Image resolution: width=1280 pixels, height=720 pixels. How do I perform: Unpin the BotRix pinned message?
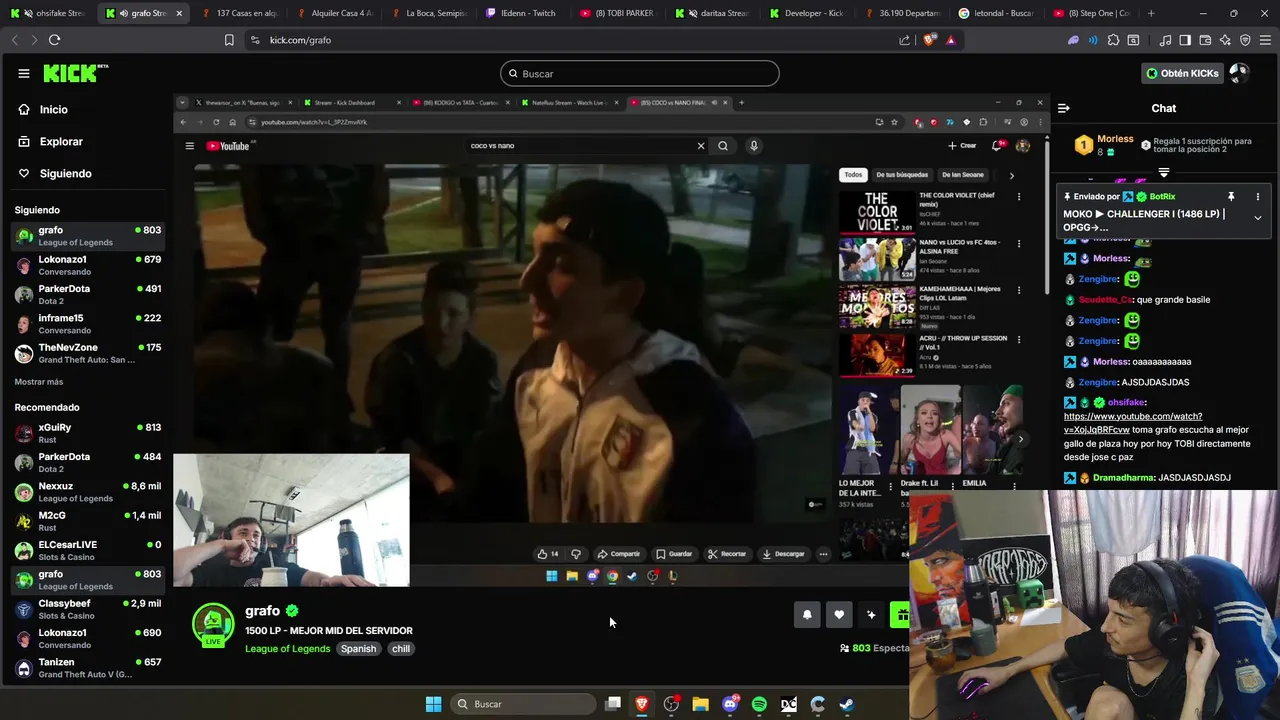(x=1231, y=197)
